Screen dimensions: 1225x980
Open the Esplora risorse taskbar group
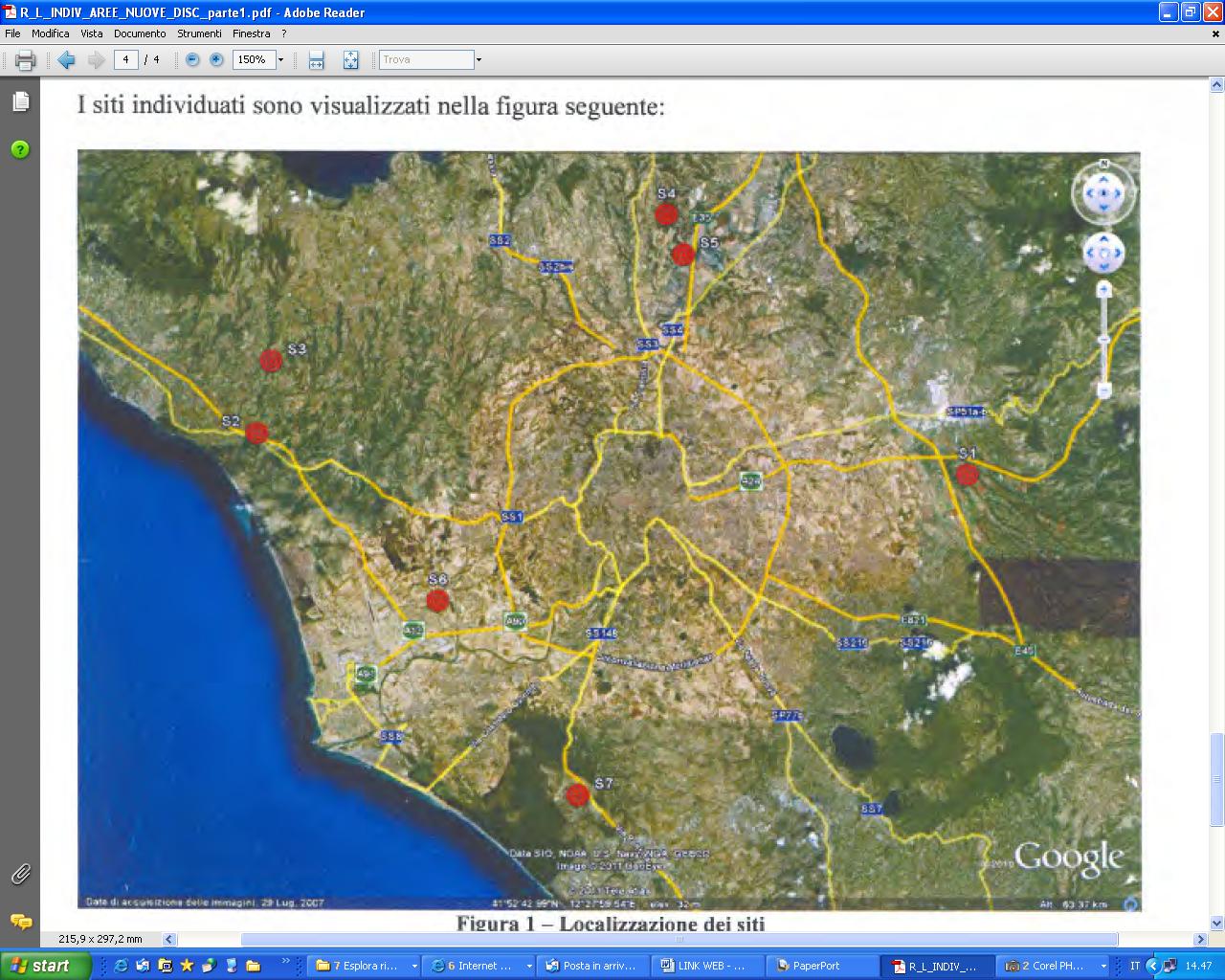click(x=367, y=966)
